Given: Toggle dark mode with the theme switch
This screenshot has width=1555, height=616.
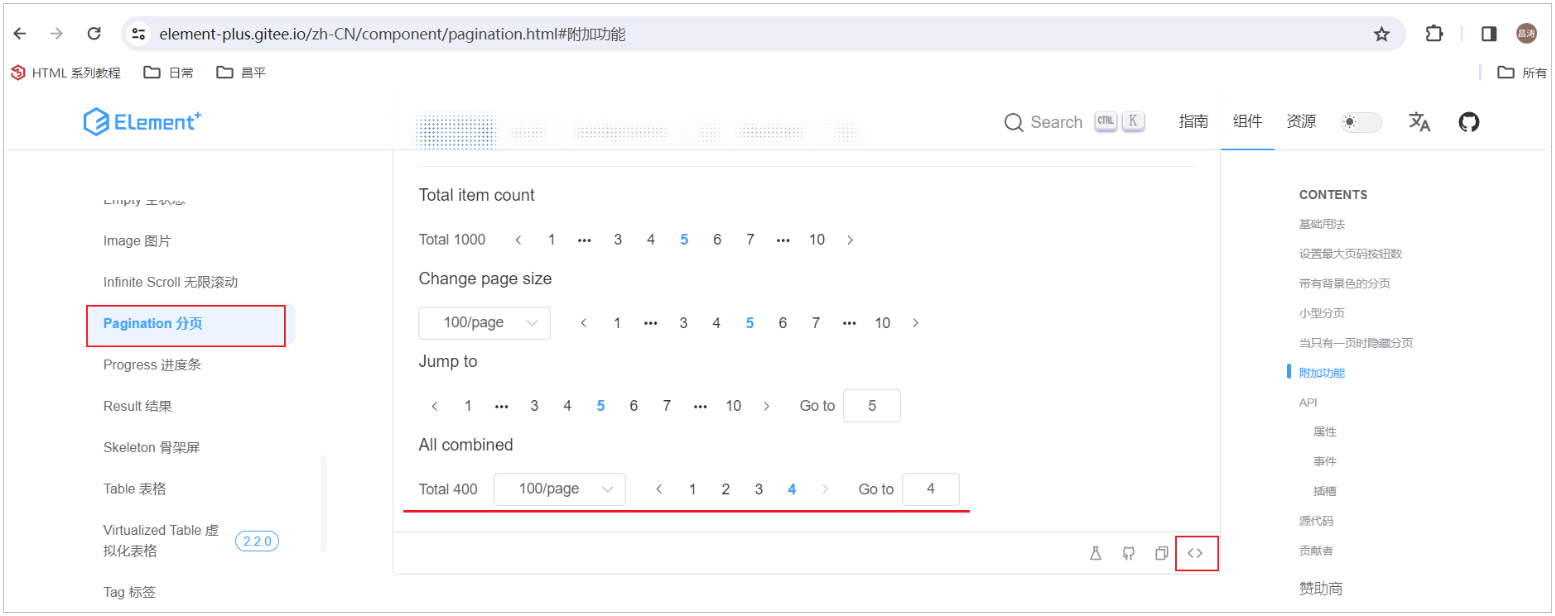Looking at the screenshot, I should pos(1360,121).
